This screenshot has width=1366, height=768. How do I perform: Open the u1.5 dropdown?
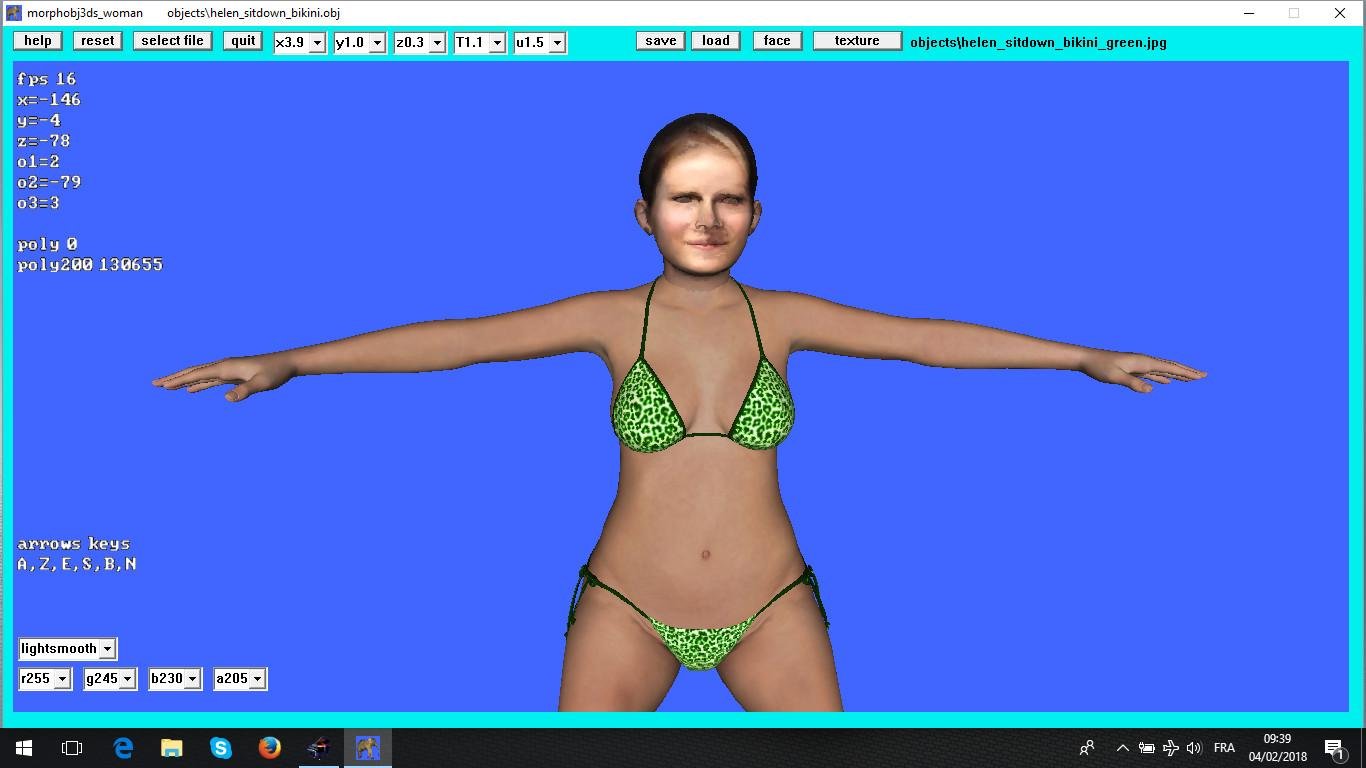pyautogui.click(x=540, y=42)
